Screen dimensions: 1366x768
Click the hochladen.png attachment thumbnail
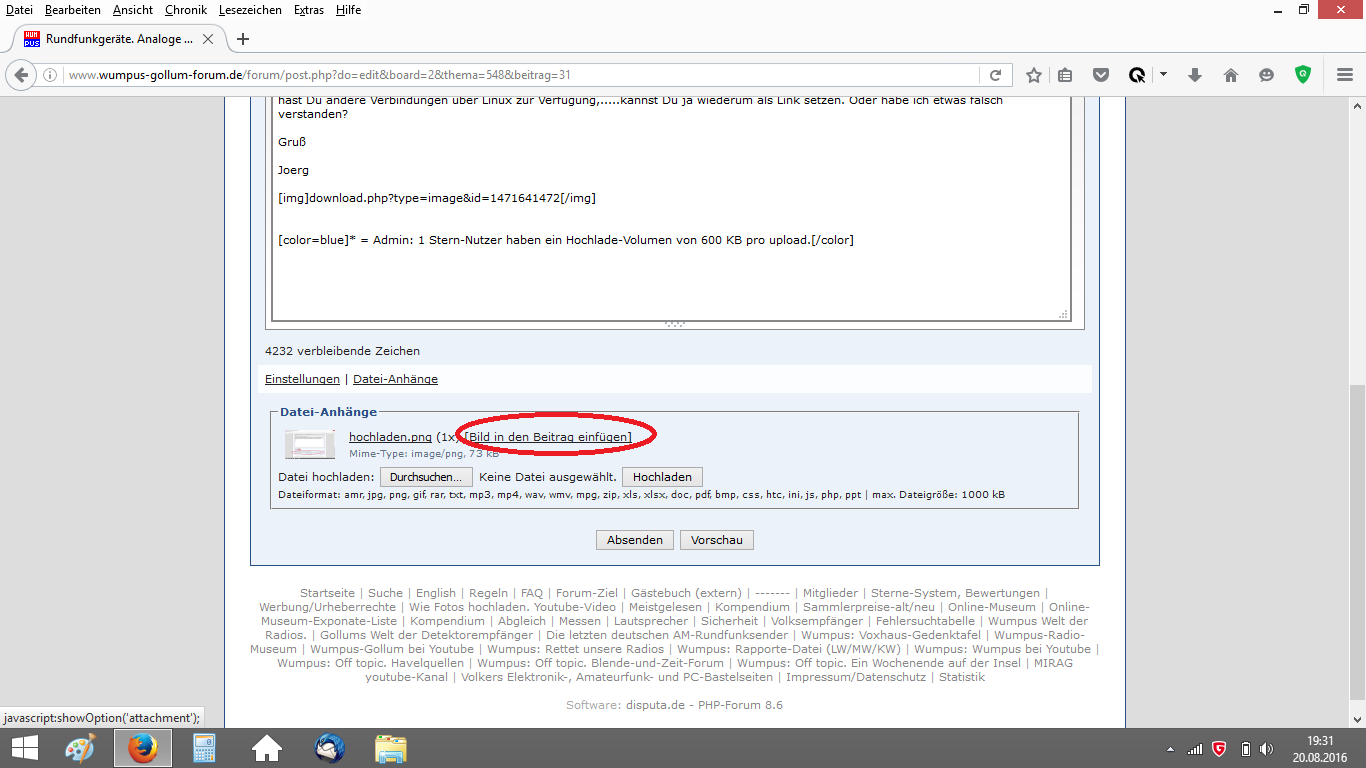[310, 444]
